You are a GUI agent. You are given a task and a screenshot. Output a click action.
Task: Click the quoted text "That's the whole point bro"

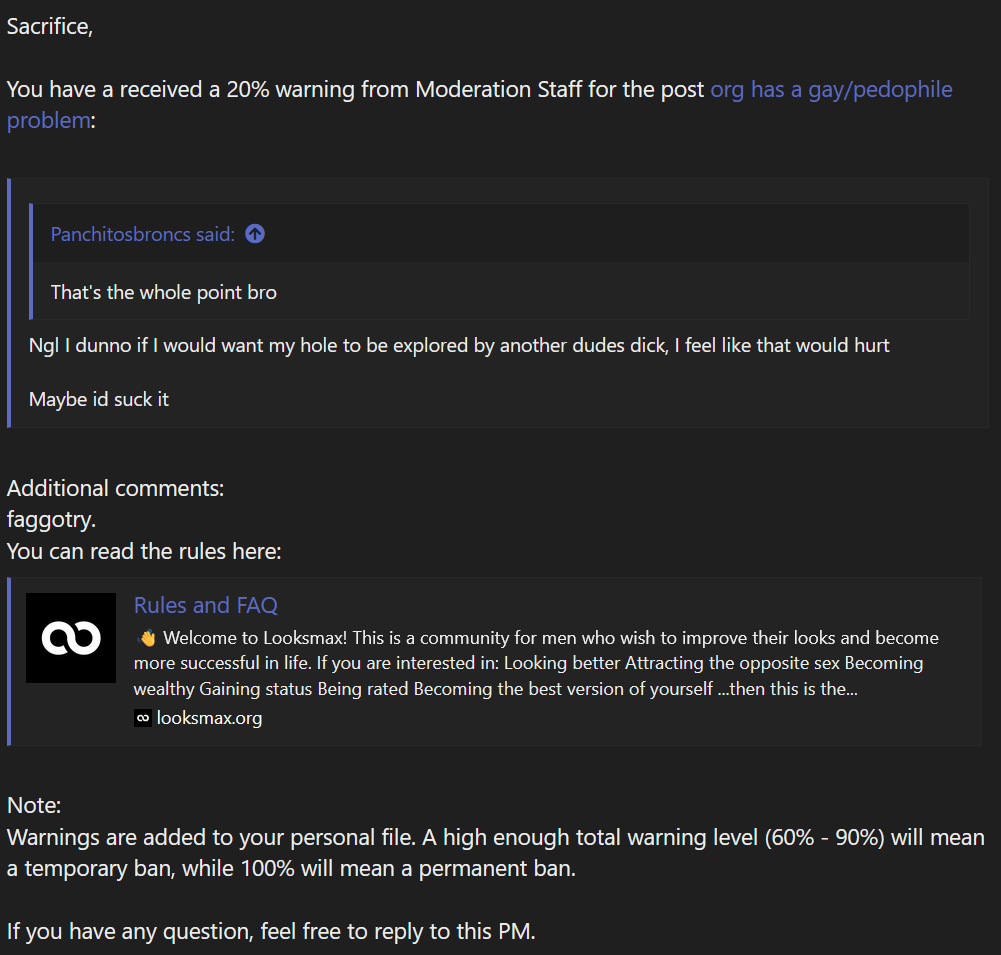[x=163, y=292]
